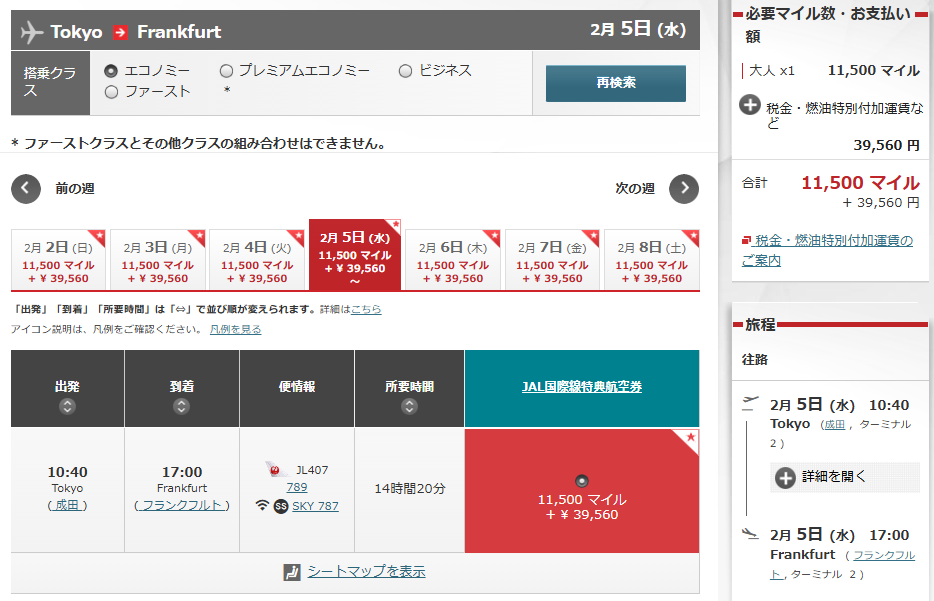934x601 pixels.
Task: Select the 2月 5日 (水) date tab
Action: (x=355, y=255)
